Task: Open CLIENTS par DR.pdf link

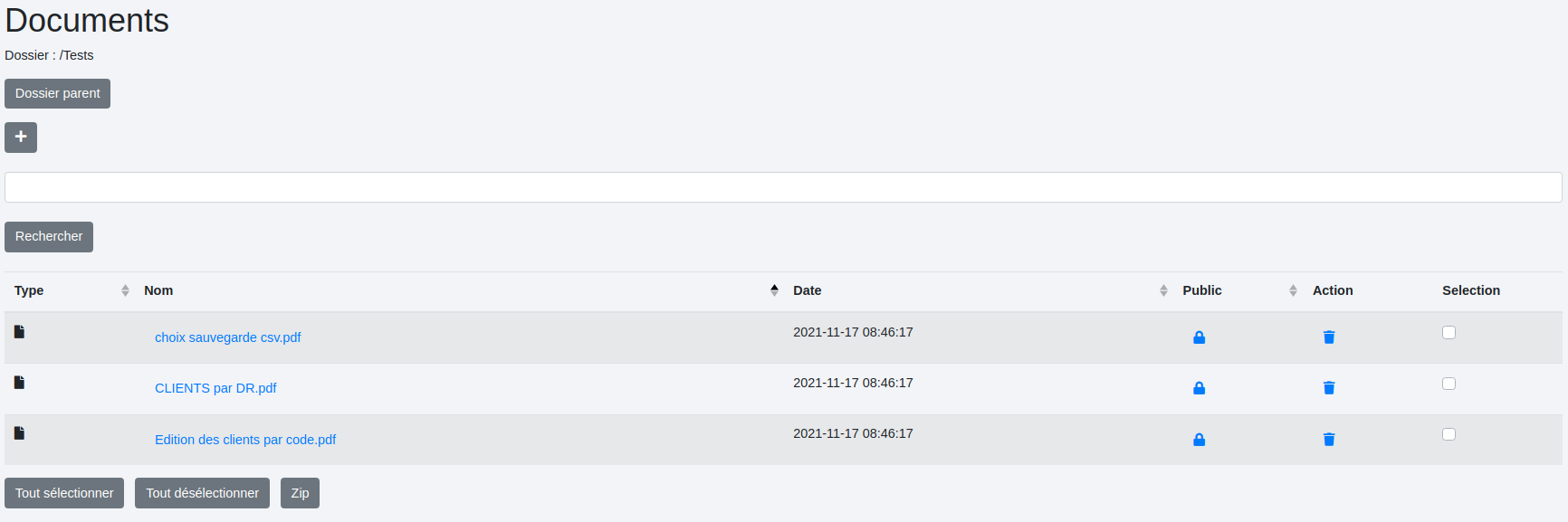Action: click(215, 388)
